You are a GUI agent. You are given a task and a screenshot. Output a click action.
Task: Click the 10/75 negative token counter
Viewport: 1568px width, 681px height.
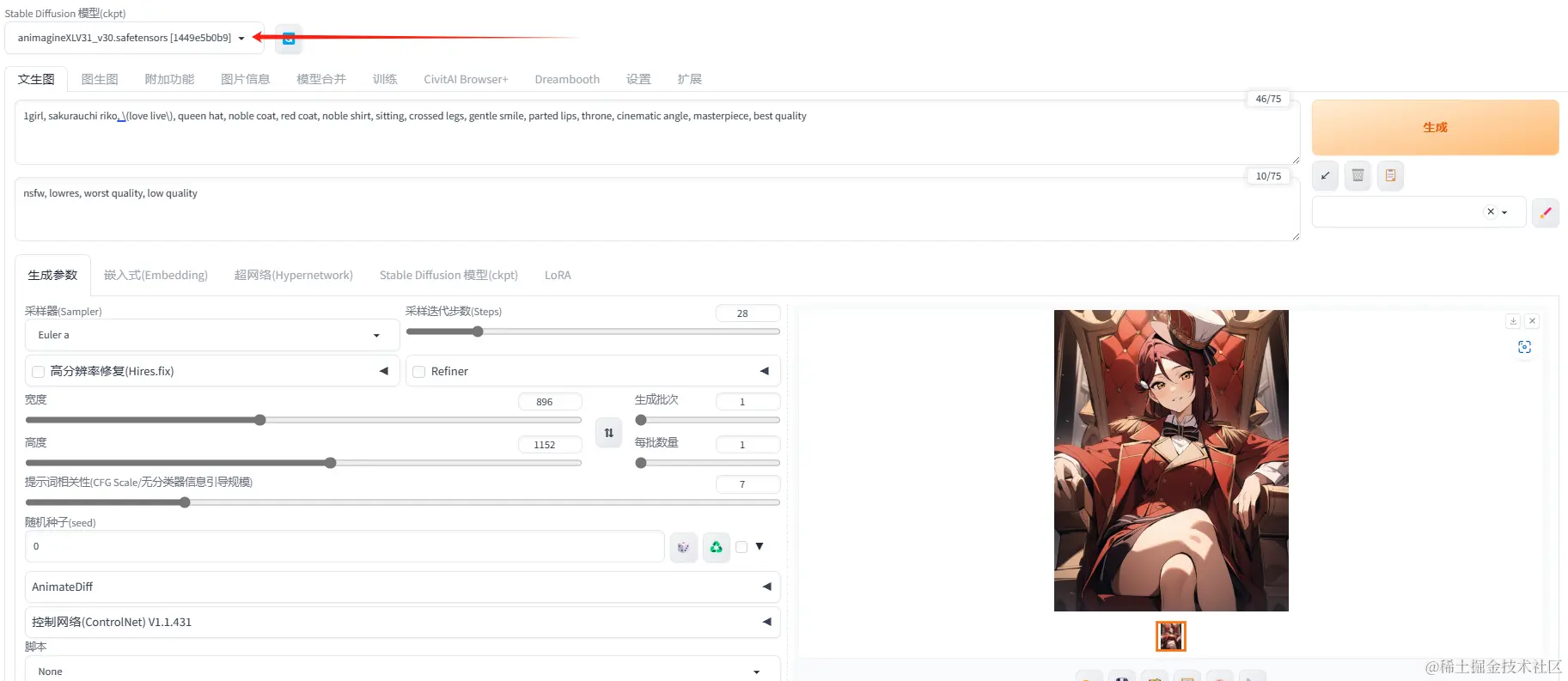point(1268,176)
